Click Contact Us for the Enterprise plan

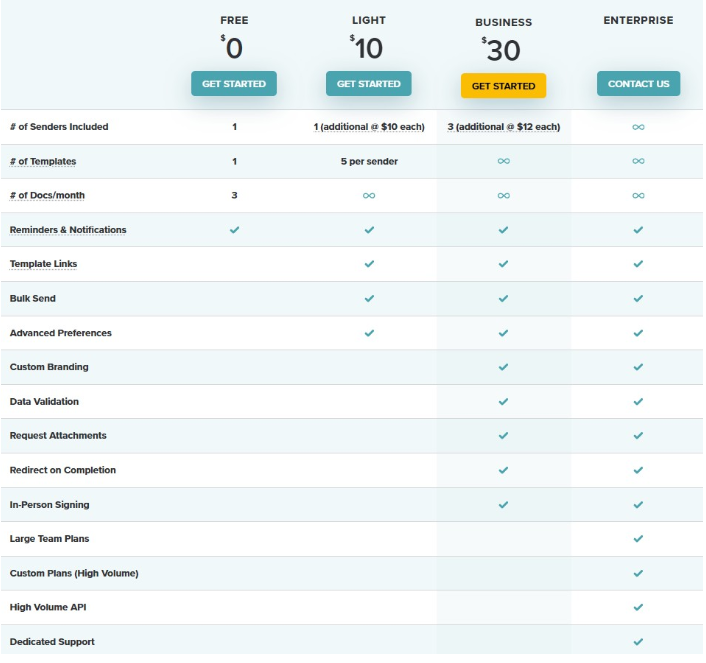[x=638, y=84]
